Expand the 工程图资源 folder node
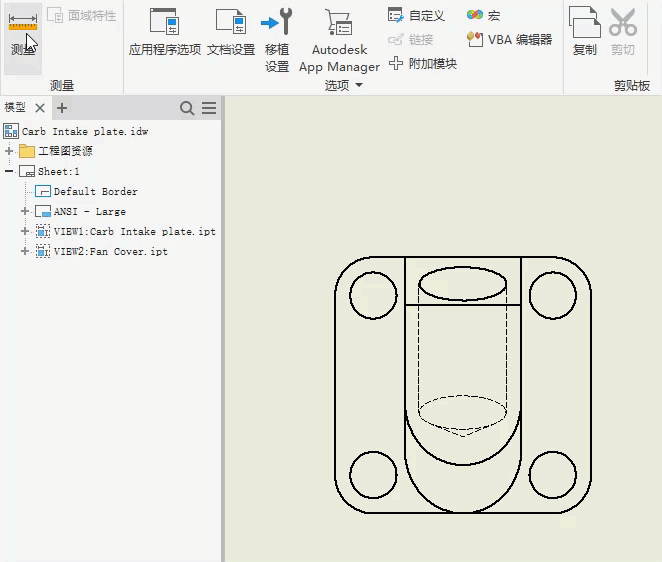This screenshot has height=562, width=662. [x=9, y=151]
